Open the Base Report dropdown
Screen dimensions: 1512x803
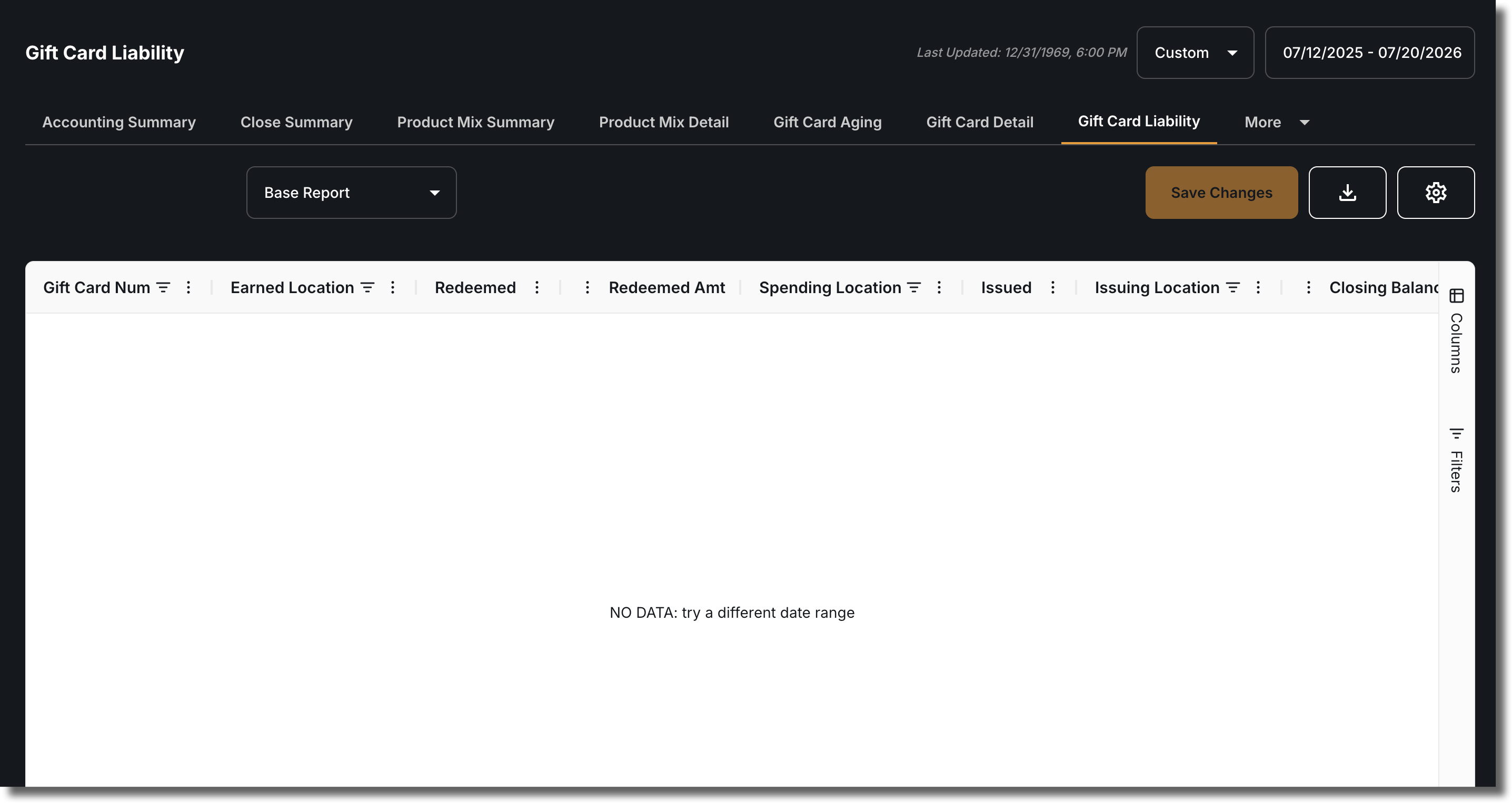coord(352,193)
